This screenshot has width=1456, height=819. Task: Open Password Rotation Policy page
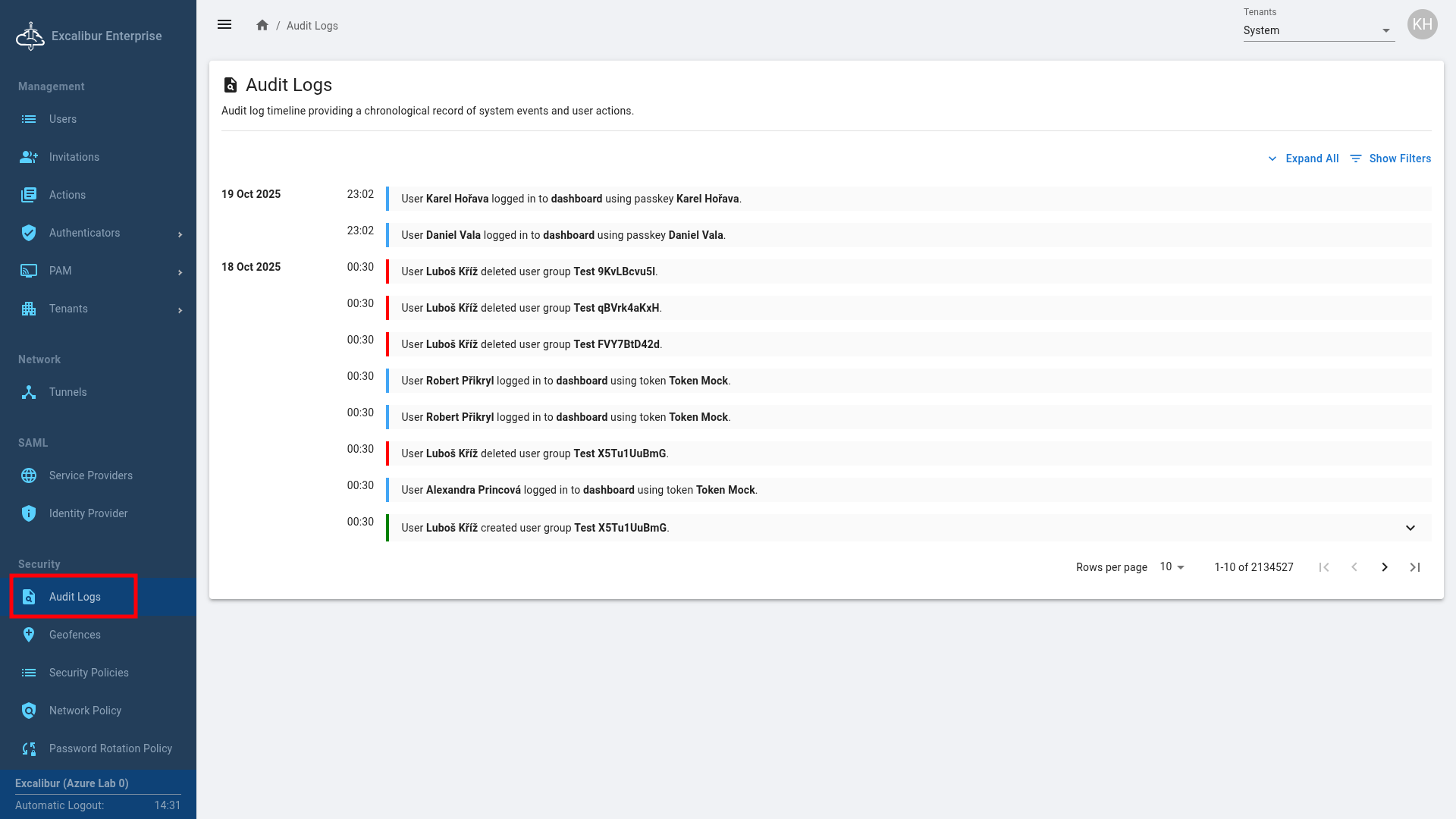110,748
